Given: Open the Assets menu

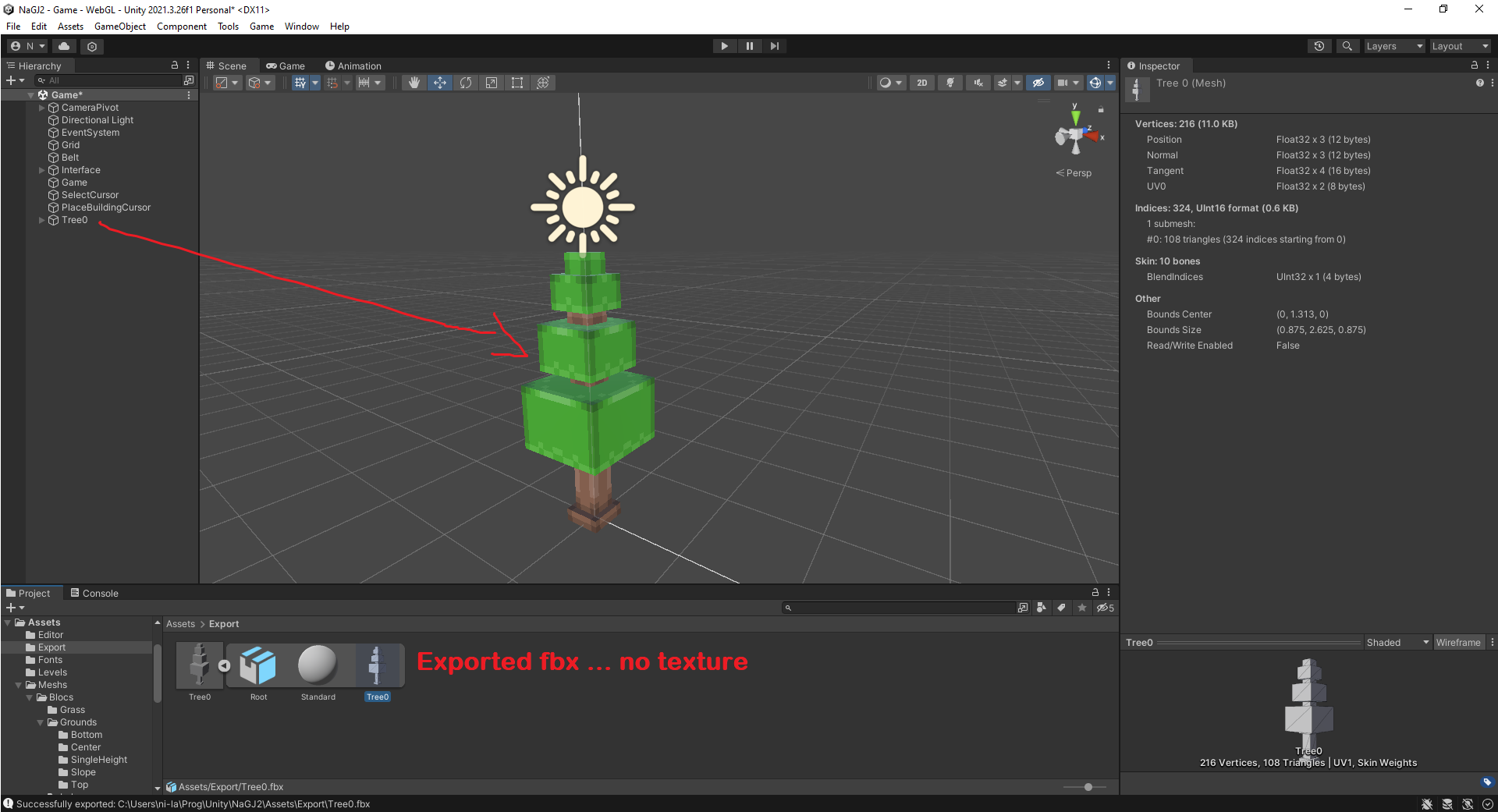Looking at the screenshot, I should 70,26.
